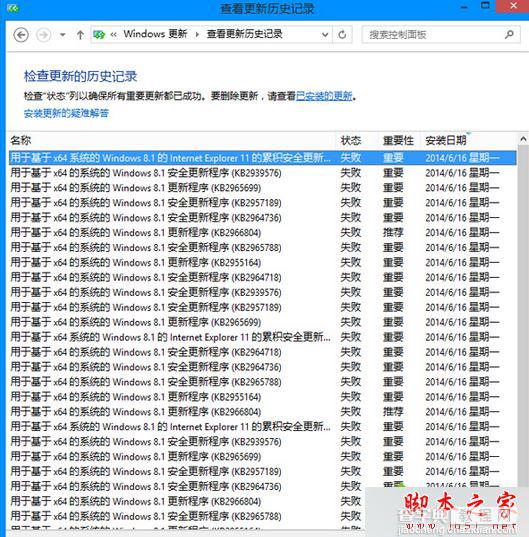Open the address bar history dropdown
Screen dimensions: 529x537
point(325,35)
